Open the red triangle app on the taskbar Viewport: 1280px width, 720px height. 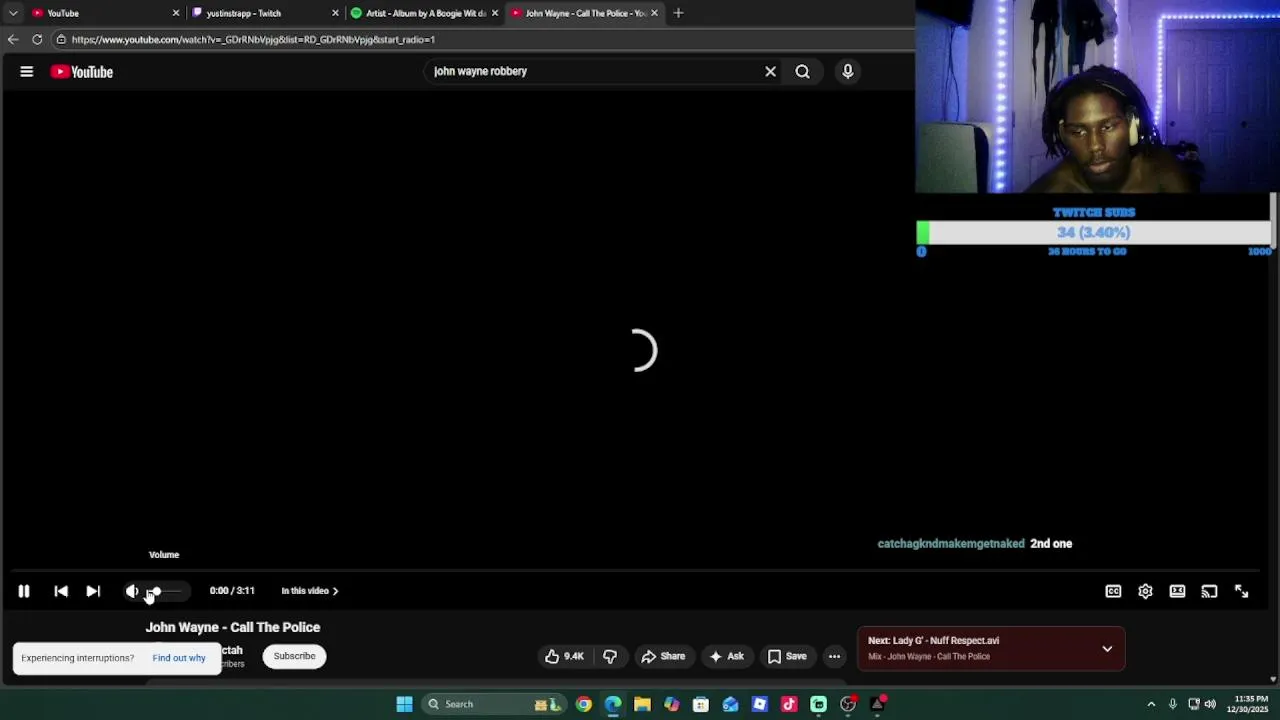click(x=877, y=704)
